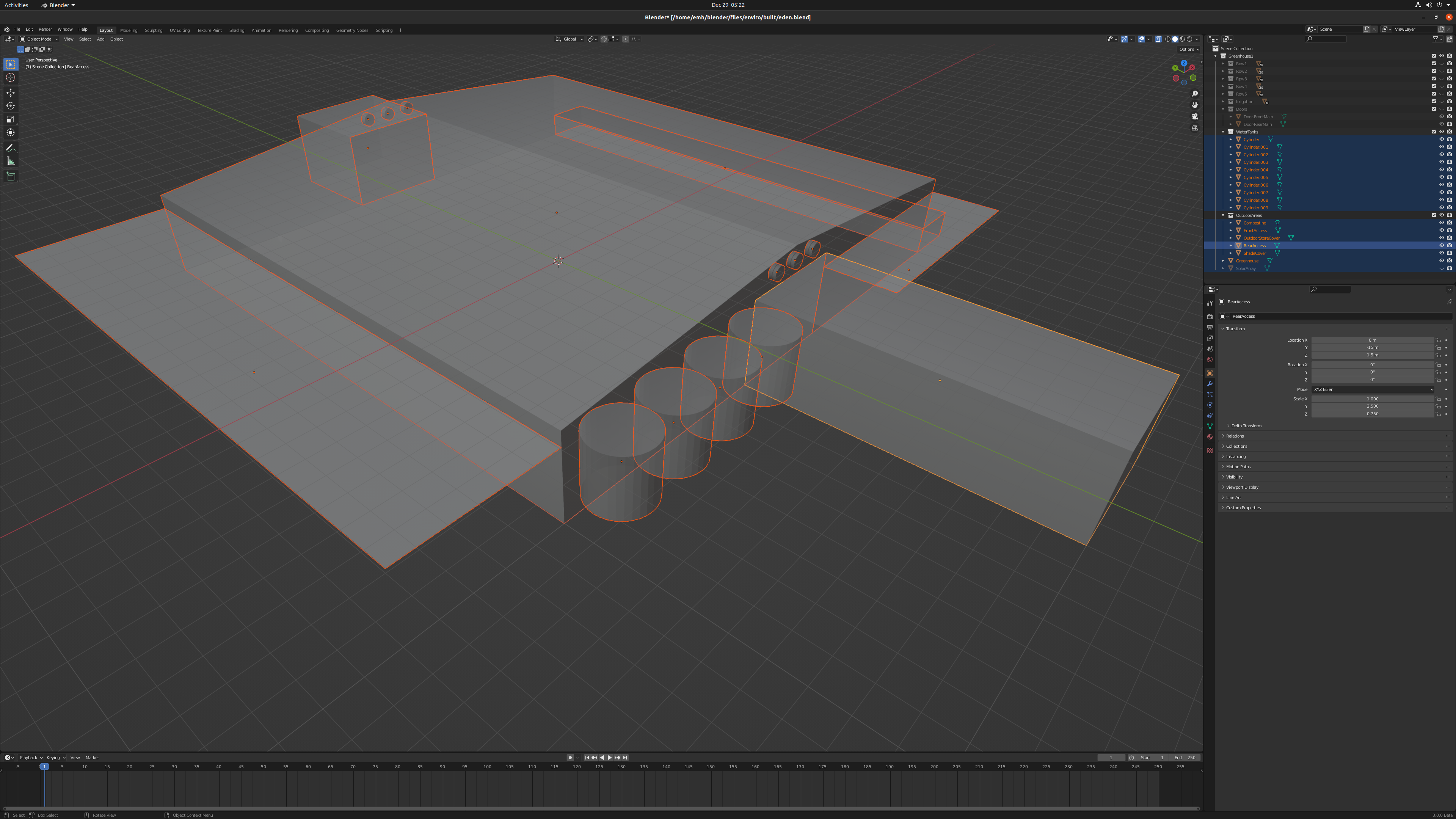Open the XYZ Euler rotation mode dropdown
Image resolution: width=1456 pixels, height=819 pixels.
[x=1372, y=389]
